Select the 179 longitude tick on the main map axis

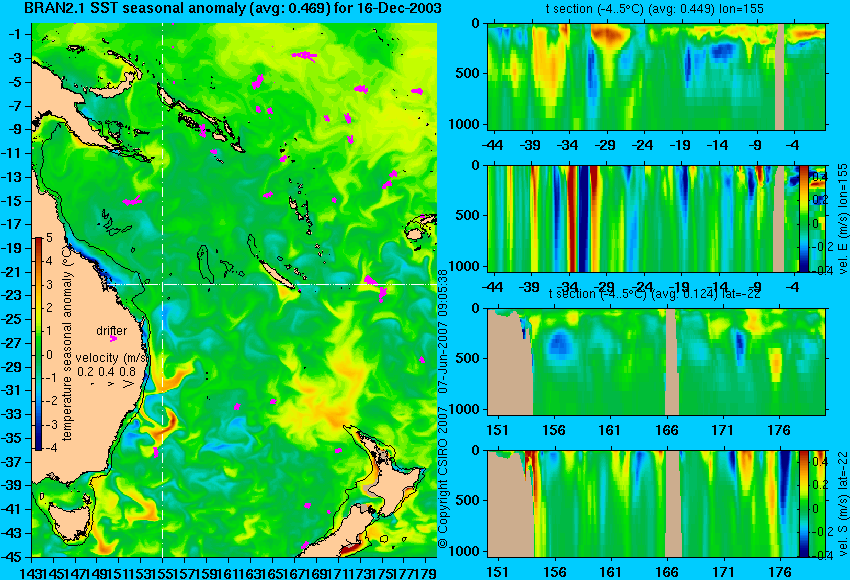[427, 572]
